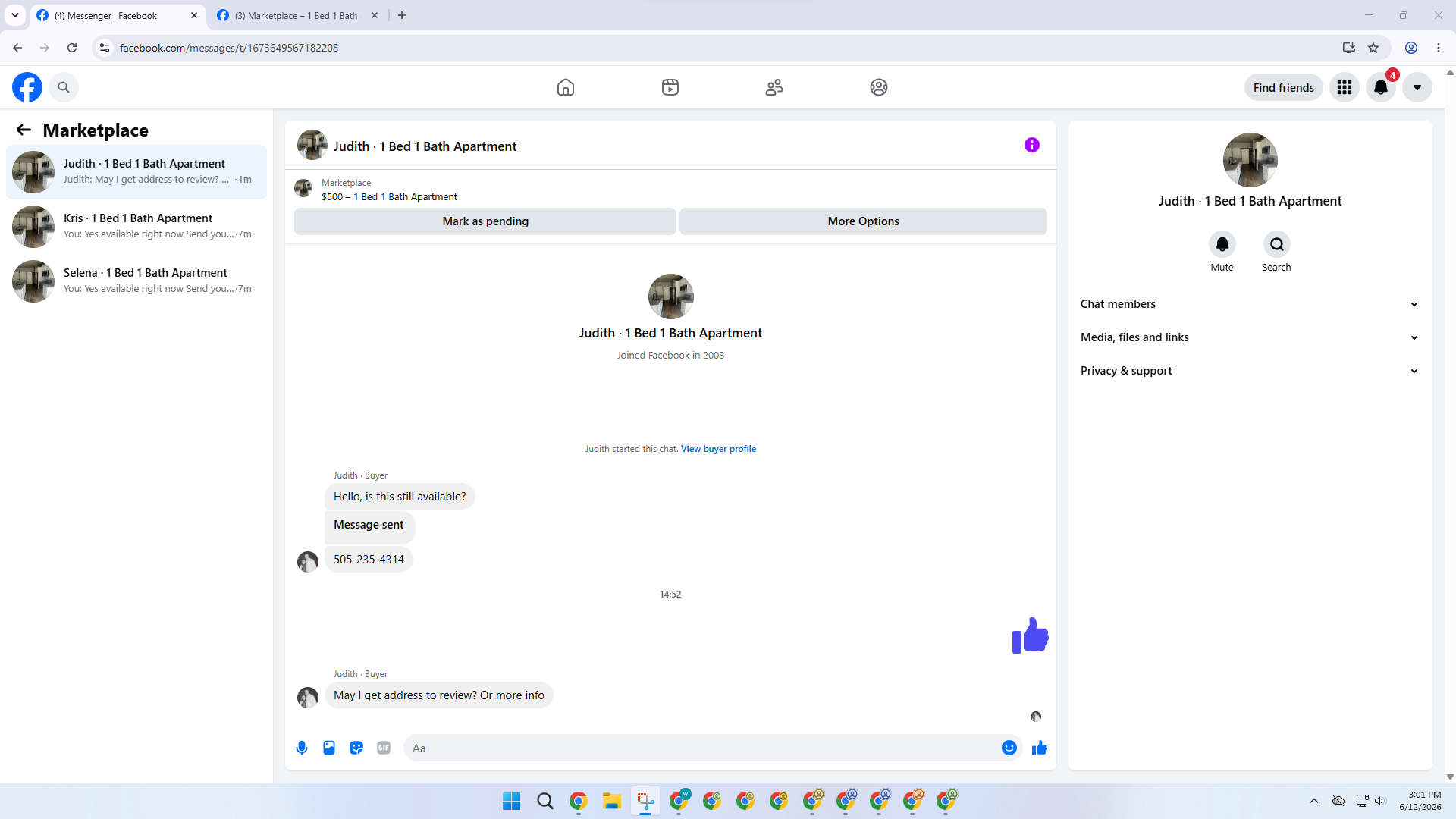
Task: Open the notifications bell icon
Action: (1381, 87)
